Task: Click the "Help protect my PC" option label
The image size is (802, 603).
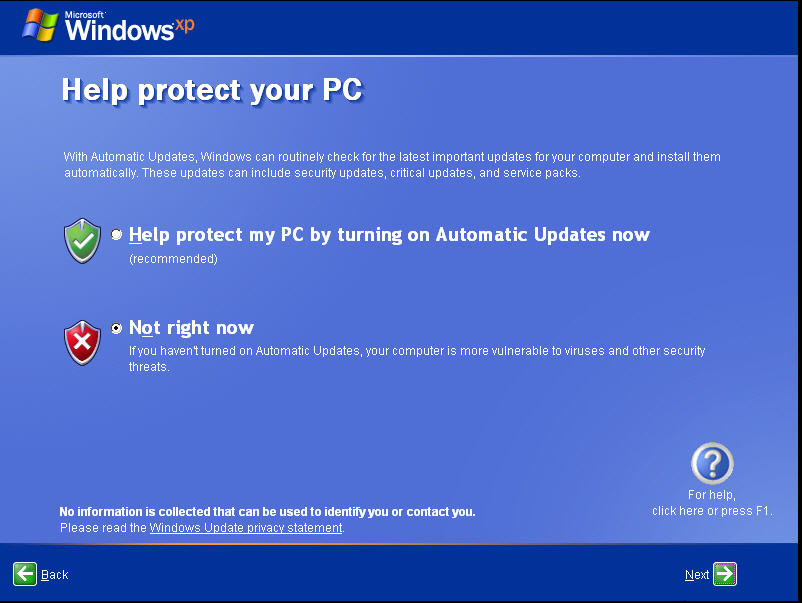Action: coord(390,235)
